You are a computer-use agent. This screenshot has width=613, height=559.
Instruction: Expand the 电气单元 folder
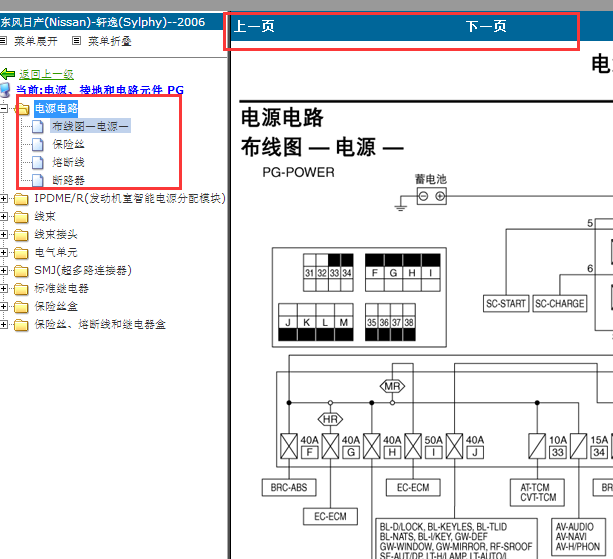[x=4, y=253]
